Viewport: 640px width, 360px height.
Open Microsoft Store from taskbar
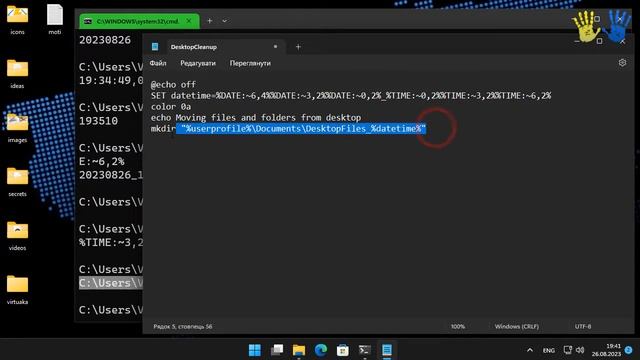(x=343, y=350)
